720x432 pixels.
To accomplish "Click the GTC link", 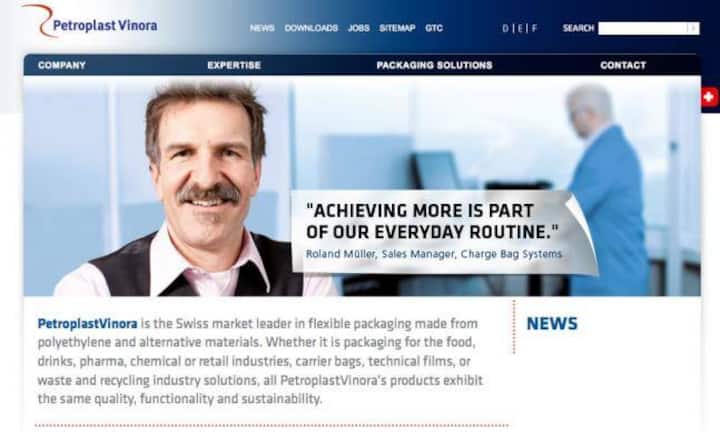I will click(434, 28).
